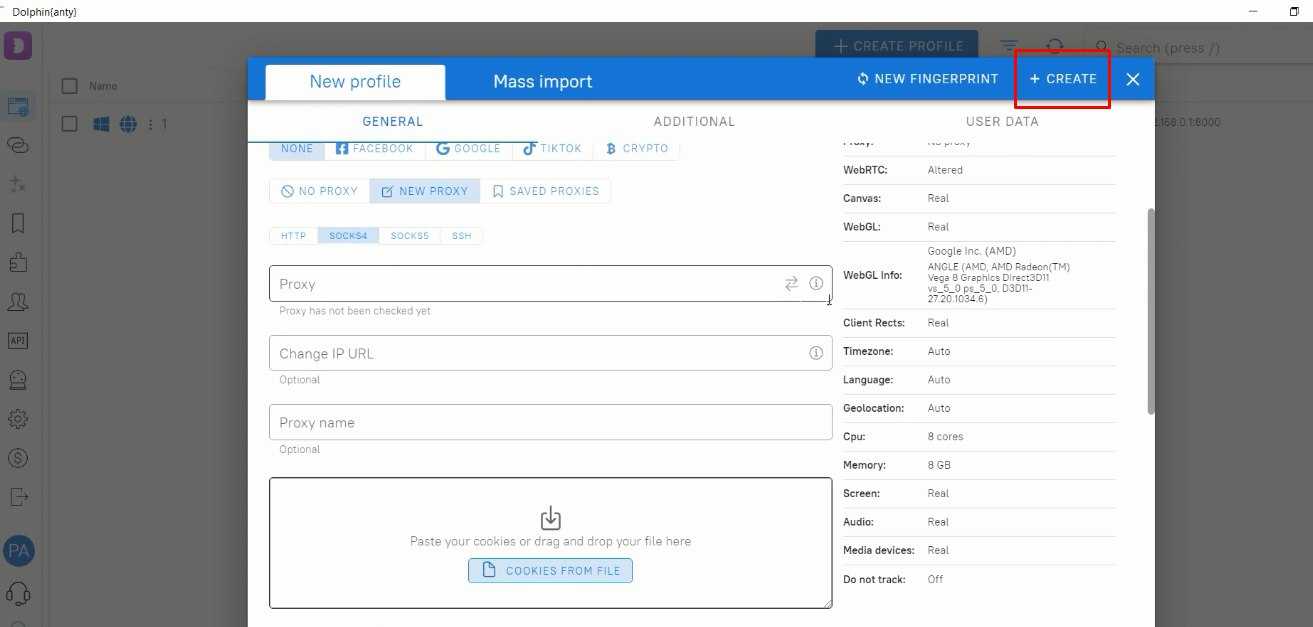Open the settings gear in the sidebar
1313x627 pixels.
click(18, 419)
